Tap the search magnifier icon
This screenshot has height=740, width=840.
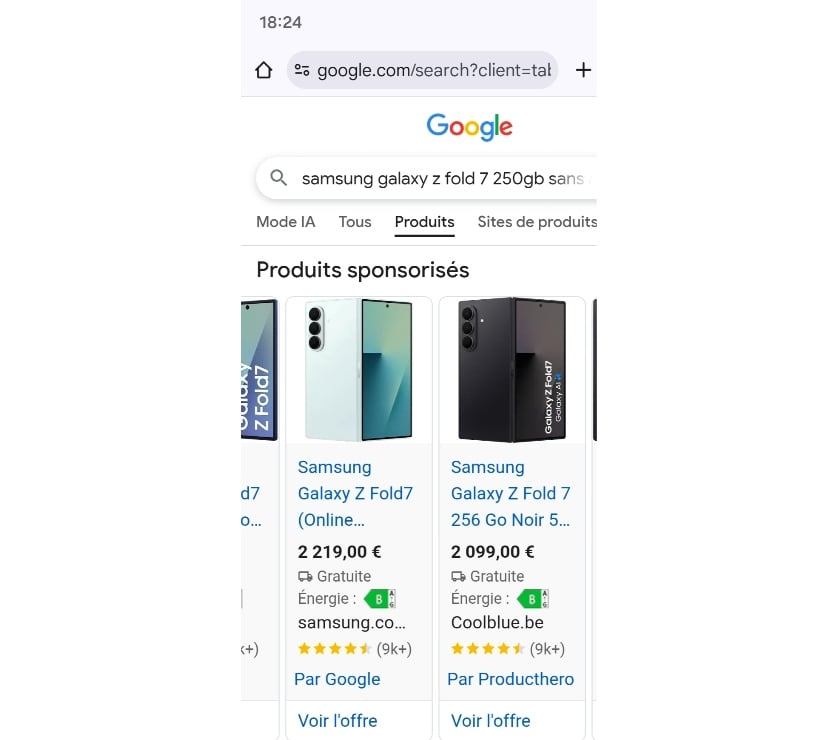click(279, 178)
